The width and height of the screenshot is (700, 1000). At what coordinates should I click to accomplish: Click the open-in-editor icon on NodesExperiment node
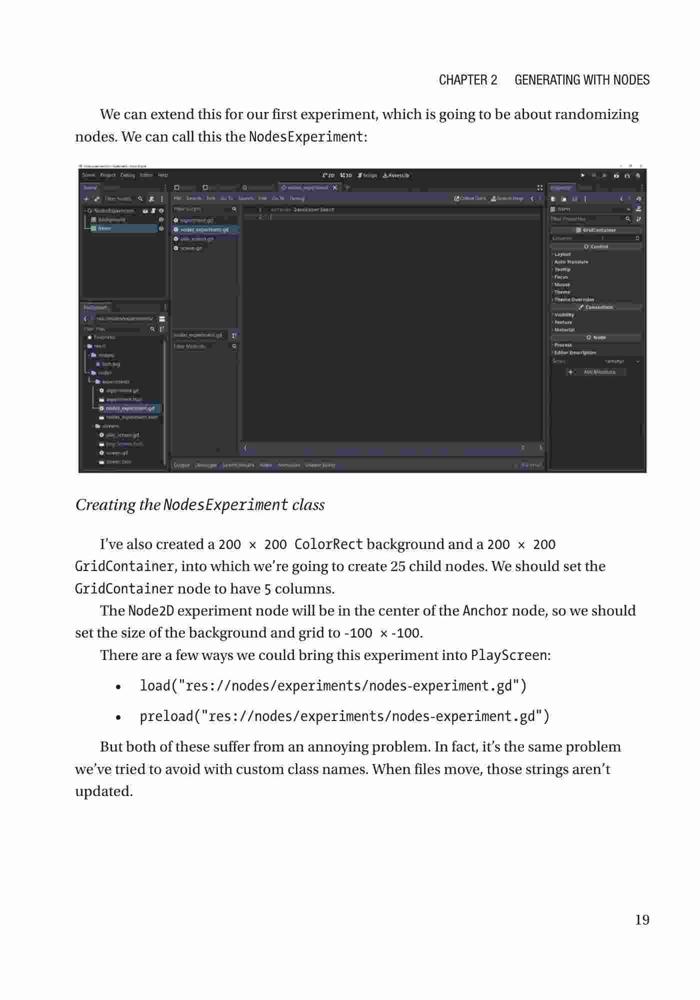[x=145, y=211]
